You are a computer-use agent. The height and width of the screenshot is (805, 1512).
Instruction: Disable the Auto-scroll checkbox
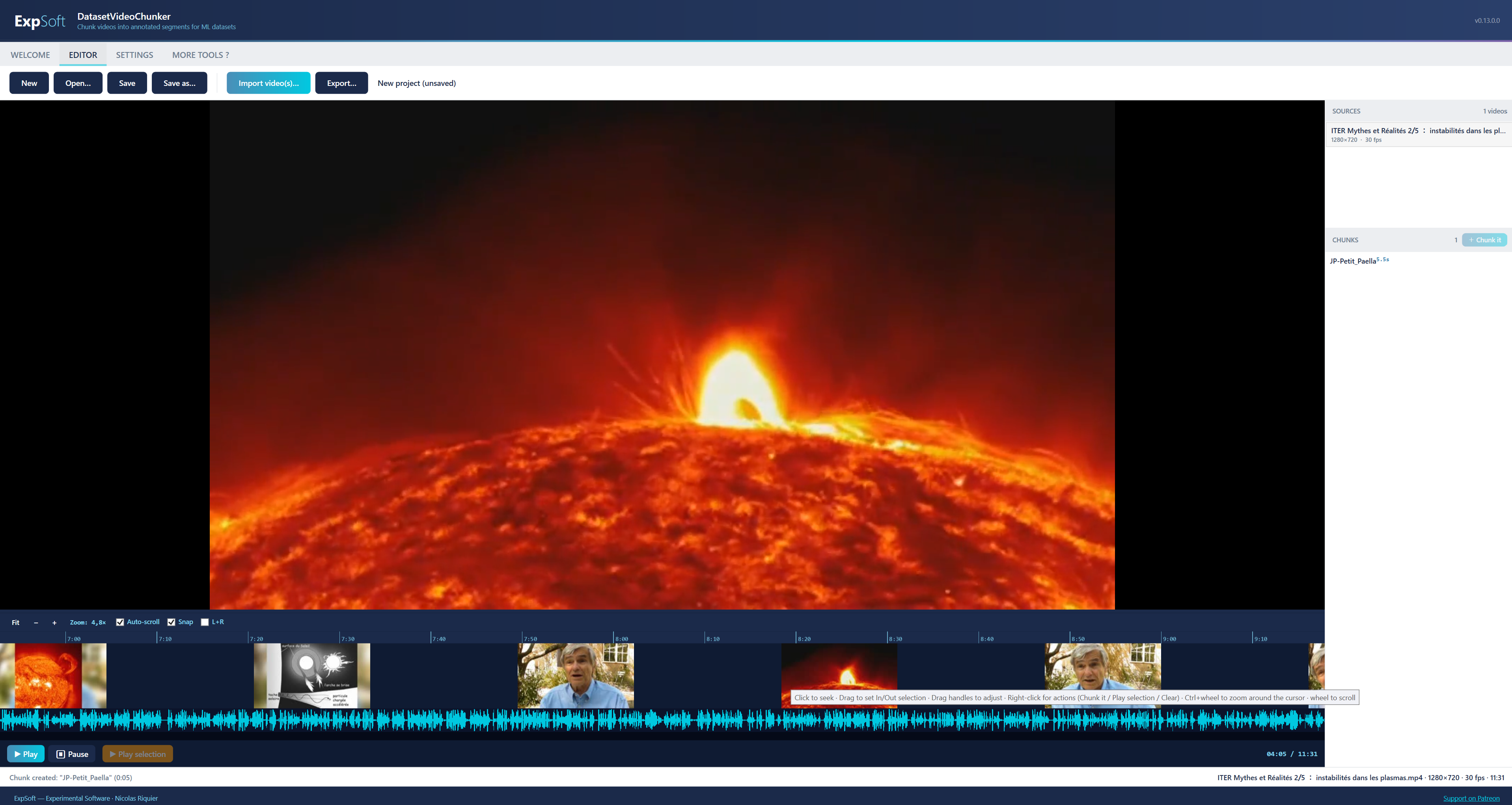120,622
